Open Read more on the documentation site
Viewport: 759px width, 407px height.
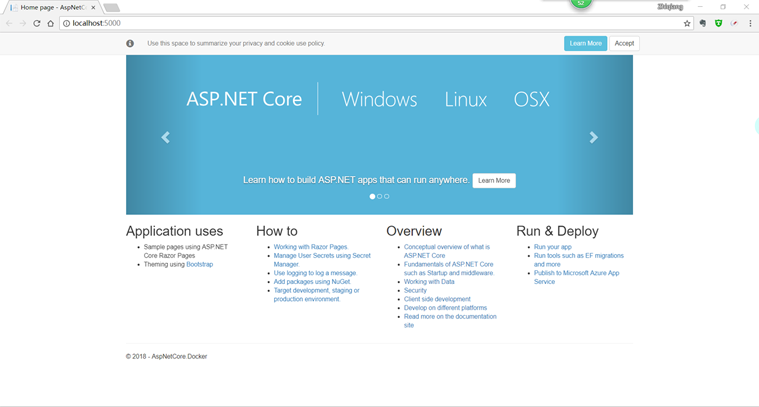[450, 321]
